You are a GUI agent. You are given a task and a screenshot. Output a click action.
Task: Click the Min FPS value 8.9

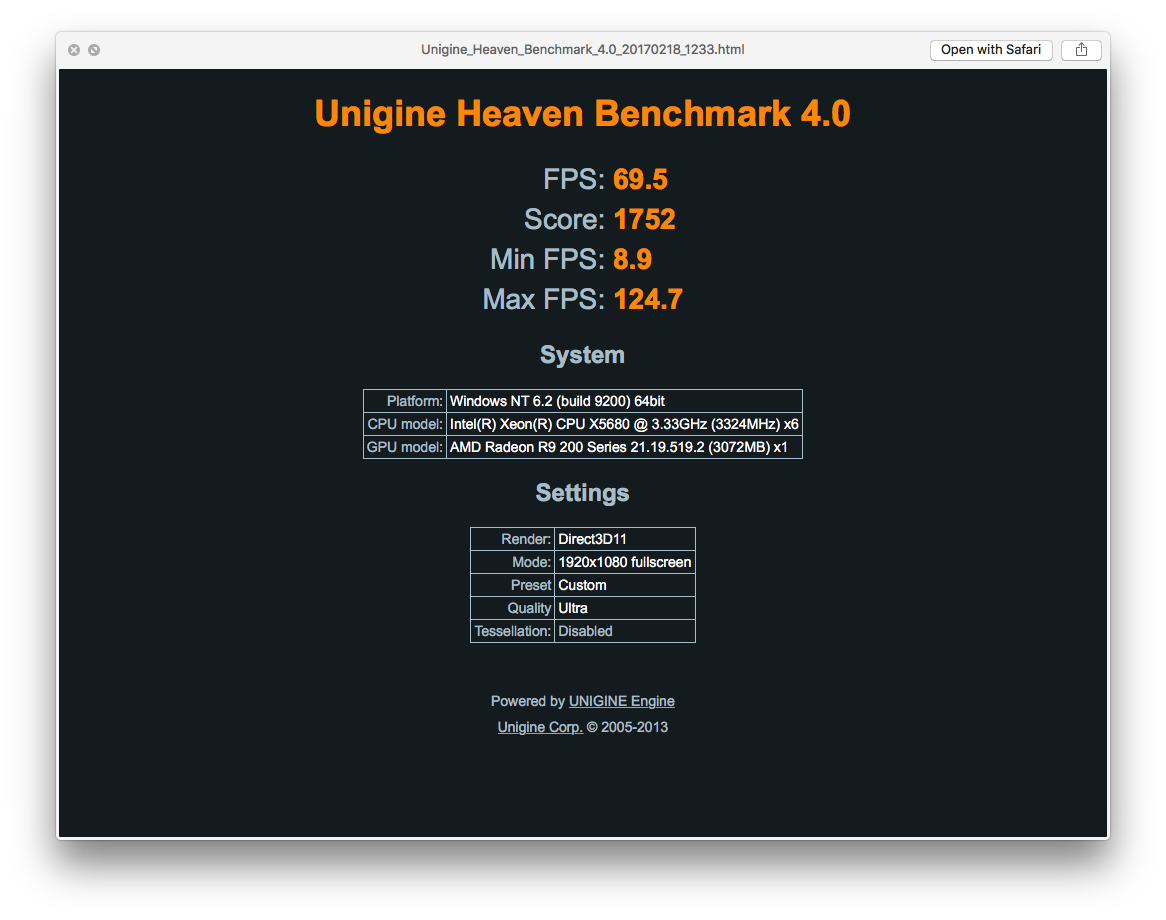632,260
